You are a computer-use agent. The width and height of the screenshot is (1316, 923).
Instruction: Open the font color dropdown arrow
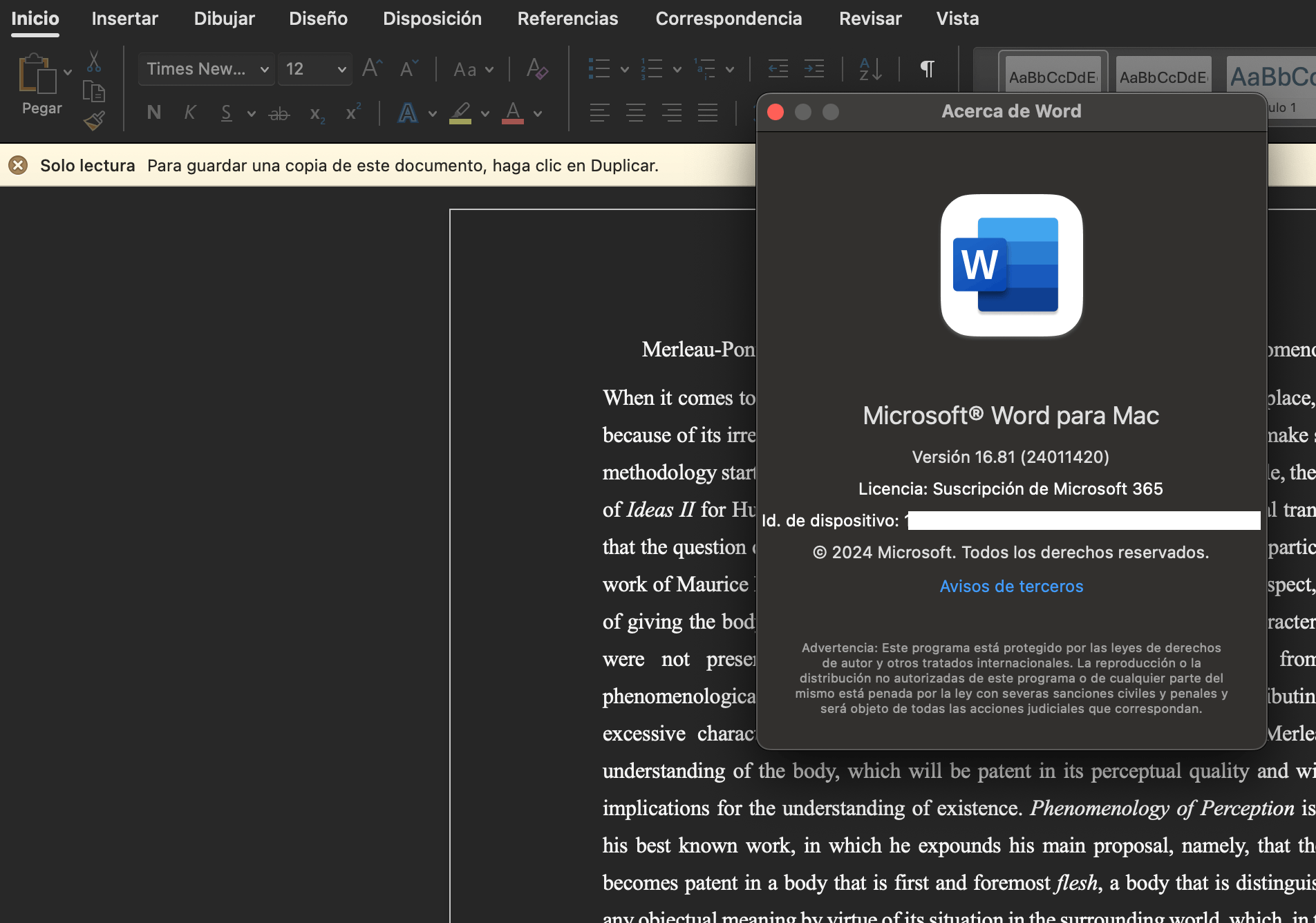click(x=537, y=114)
